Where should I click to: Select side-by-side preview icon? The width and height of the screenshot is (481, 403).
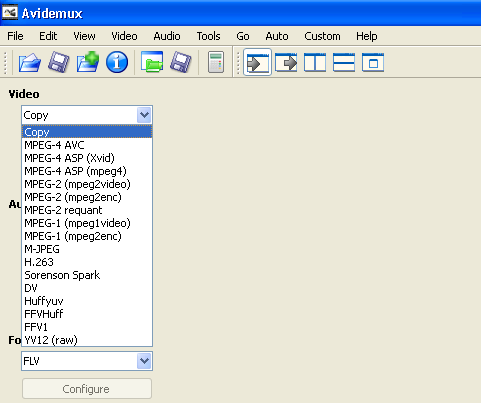pos(315,62)
